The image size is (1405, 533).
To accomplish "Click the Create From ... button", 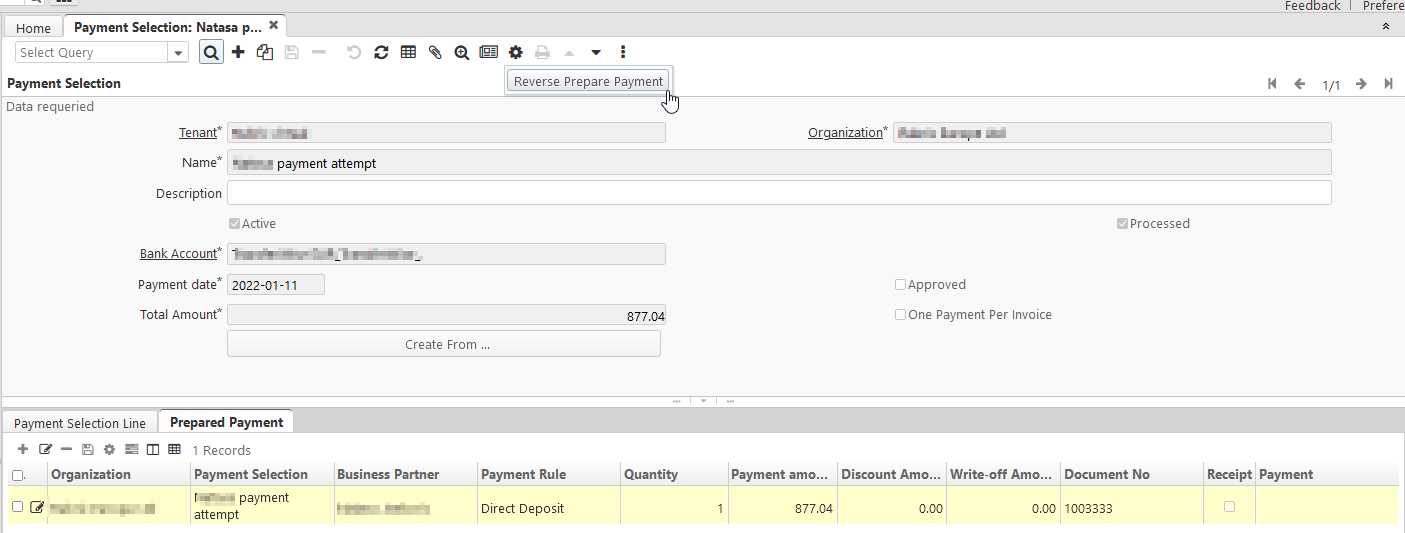I will (444, 344).
